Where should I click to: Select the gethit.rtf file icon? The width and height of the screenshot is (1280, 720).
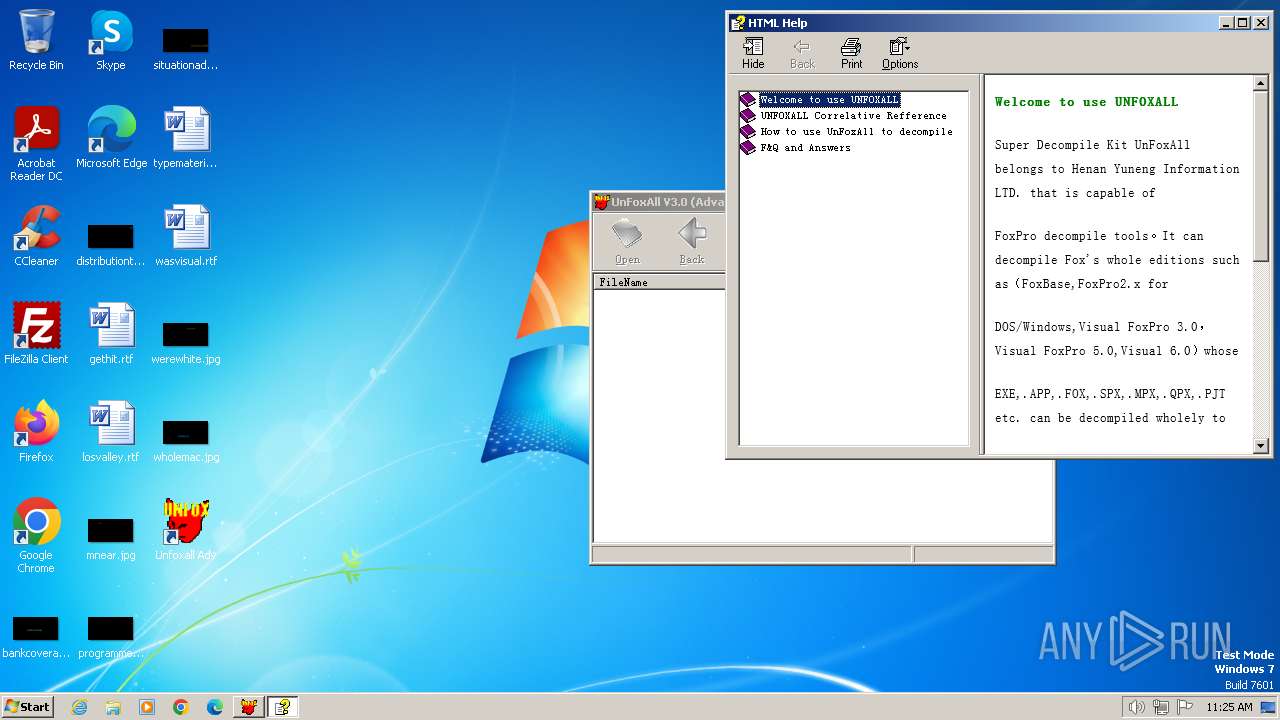(x=111, y=334)
